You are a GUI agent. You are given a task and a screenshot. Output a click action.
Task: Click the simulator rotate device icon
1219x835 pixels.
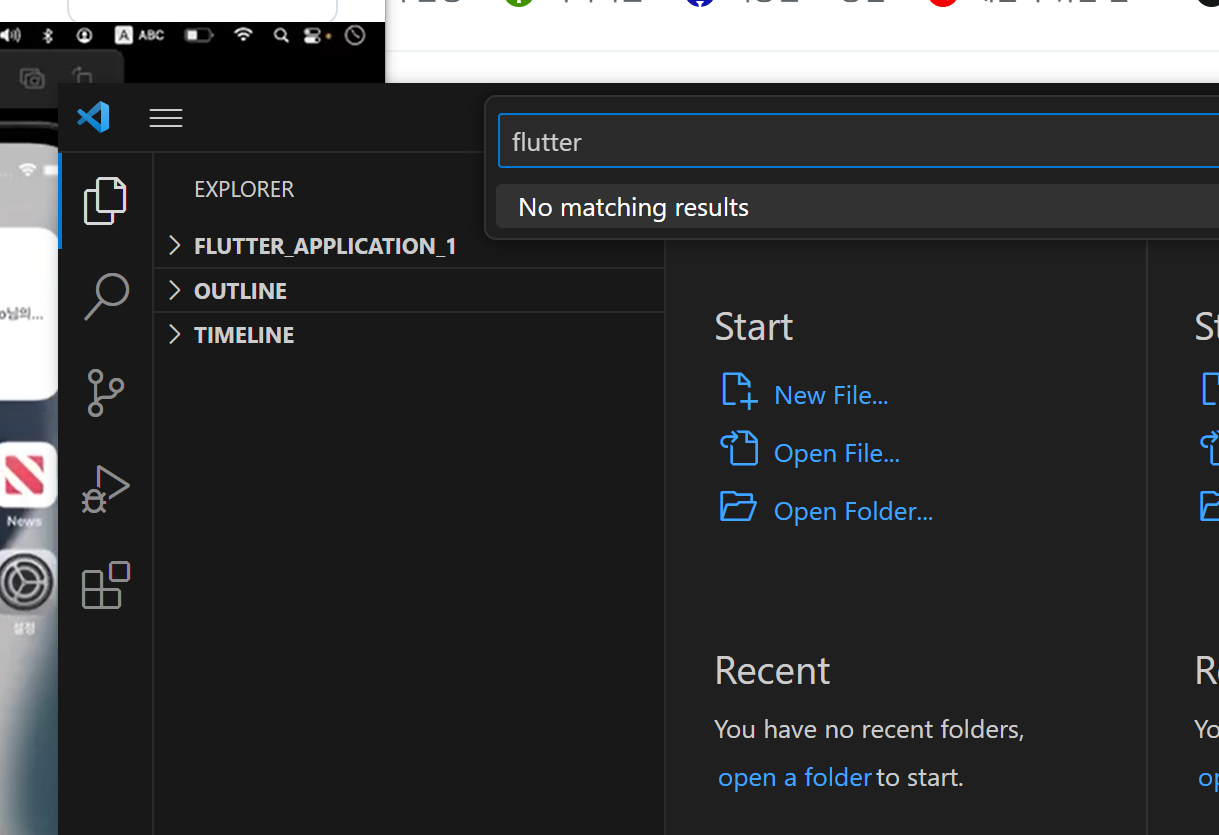pyautogui.click(x=82, y=78)
